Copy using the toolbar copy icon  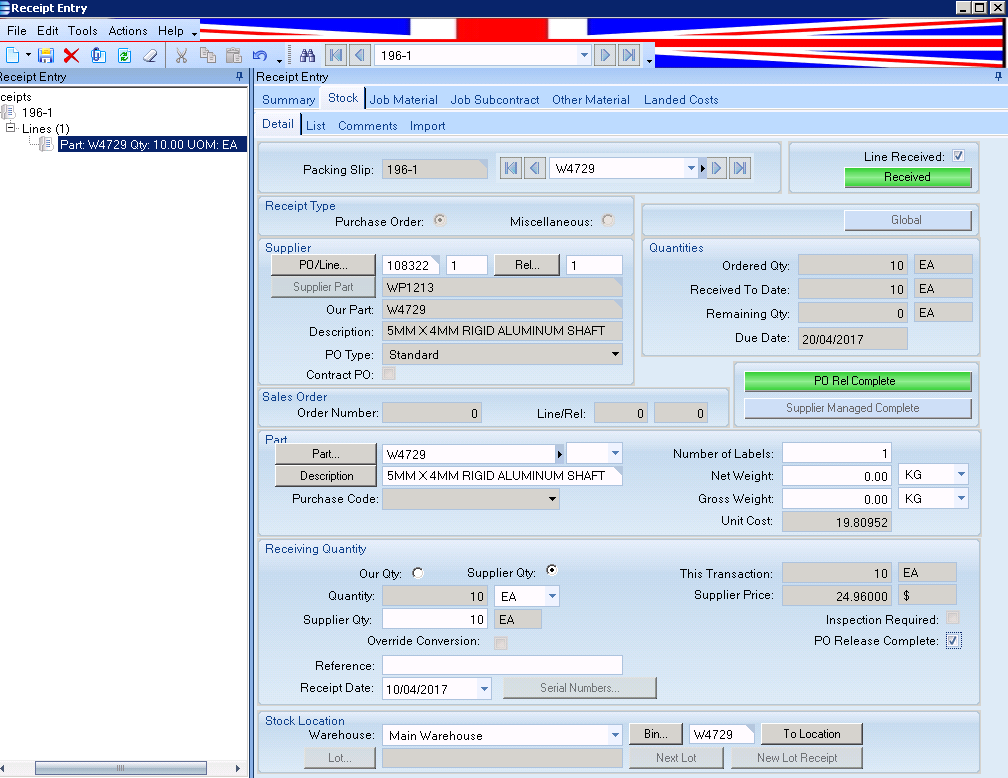[208, 55]
